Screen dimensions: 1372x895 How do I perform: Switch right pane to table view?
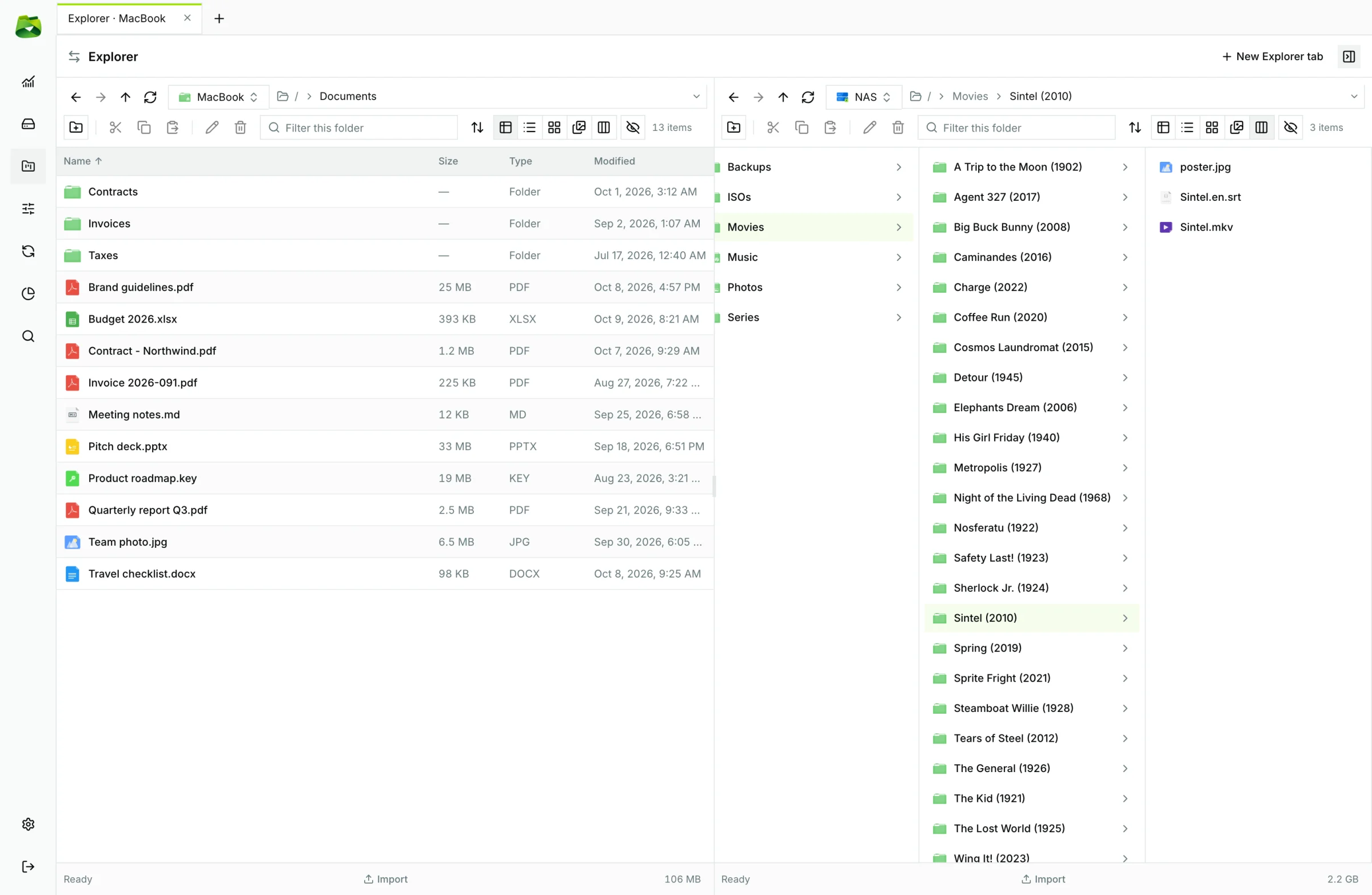click(1163, 128)
